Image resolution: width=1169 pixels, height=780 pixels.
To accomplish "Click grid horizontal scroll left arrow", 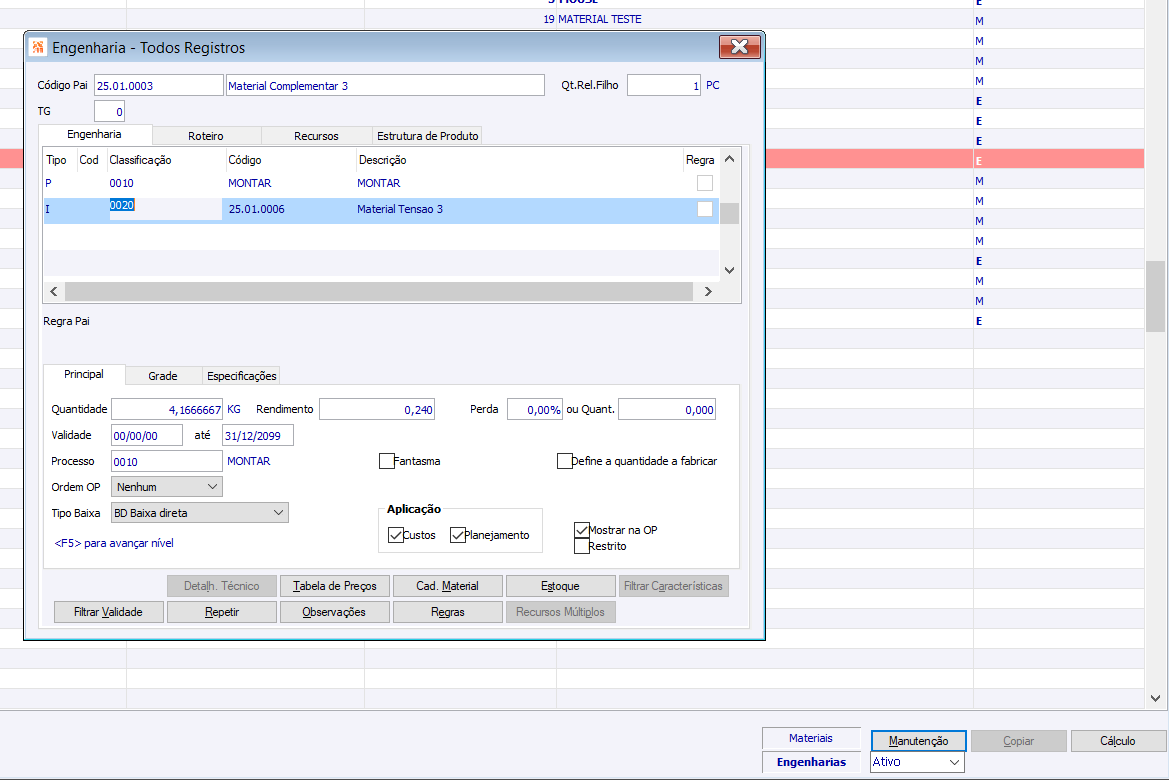I will 54,292.
